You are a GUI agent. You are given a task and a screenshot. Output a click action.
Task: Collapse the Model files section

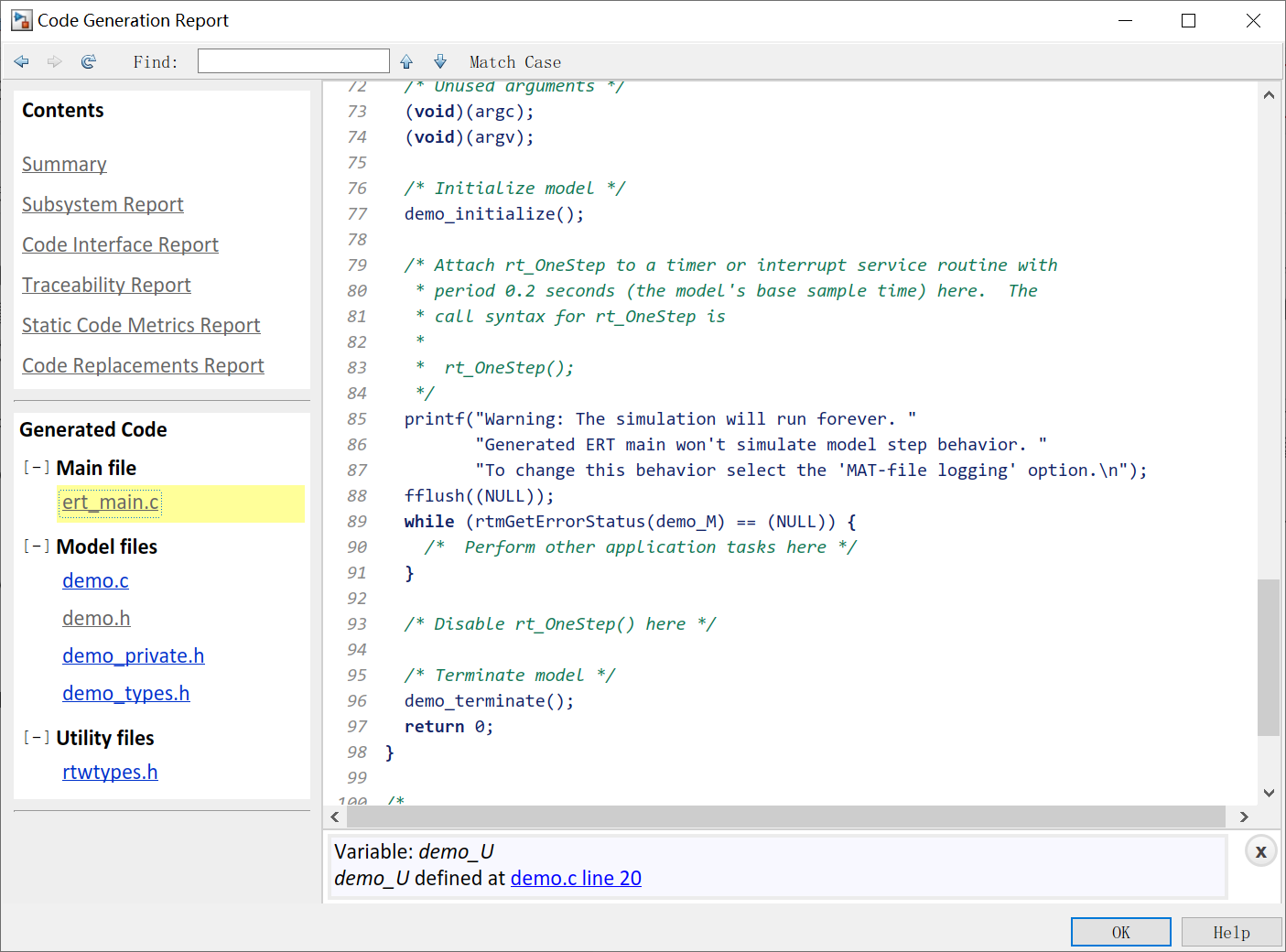[37, 546]
